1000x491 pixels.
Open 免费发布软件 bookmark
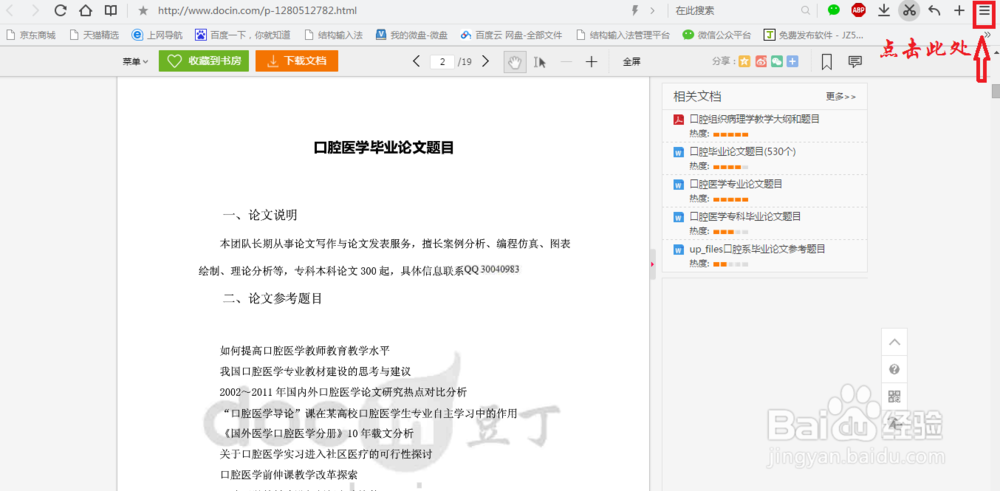pos(814,35)
